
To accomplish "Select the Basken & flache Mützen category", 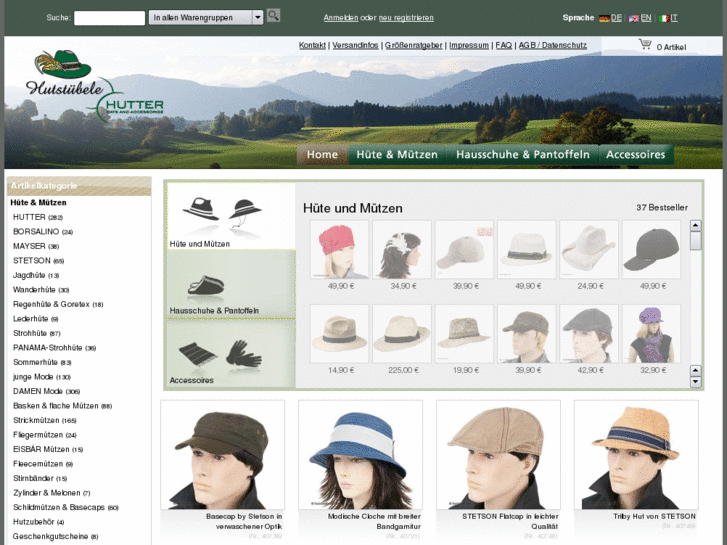I will click(62, 406).
